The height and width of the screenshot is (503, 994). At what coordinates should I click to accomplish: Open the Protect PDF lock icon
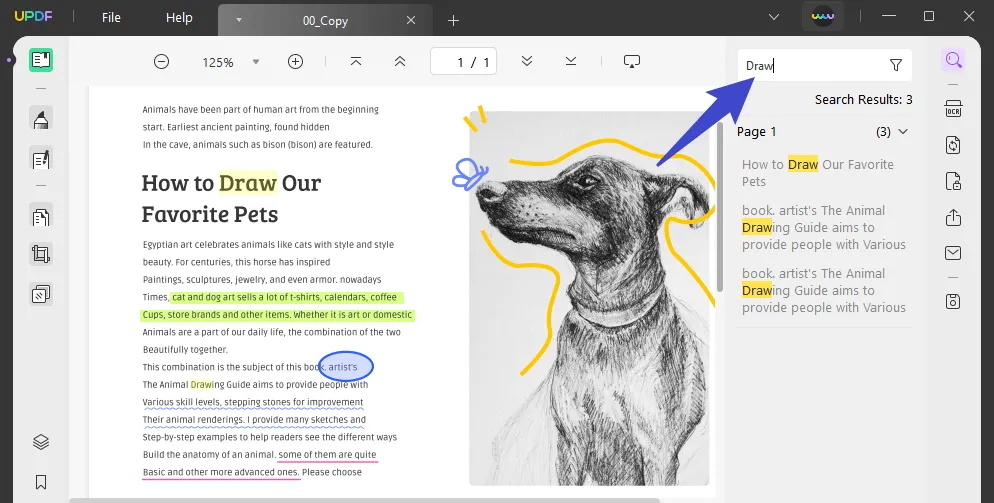point(953,181)
